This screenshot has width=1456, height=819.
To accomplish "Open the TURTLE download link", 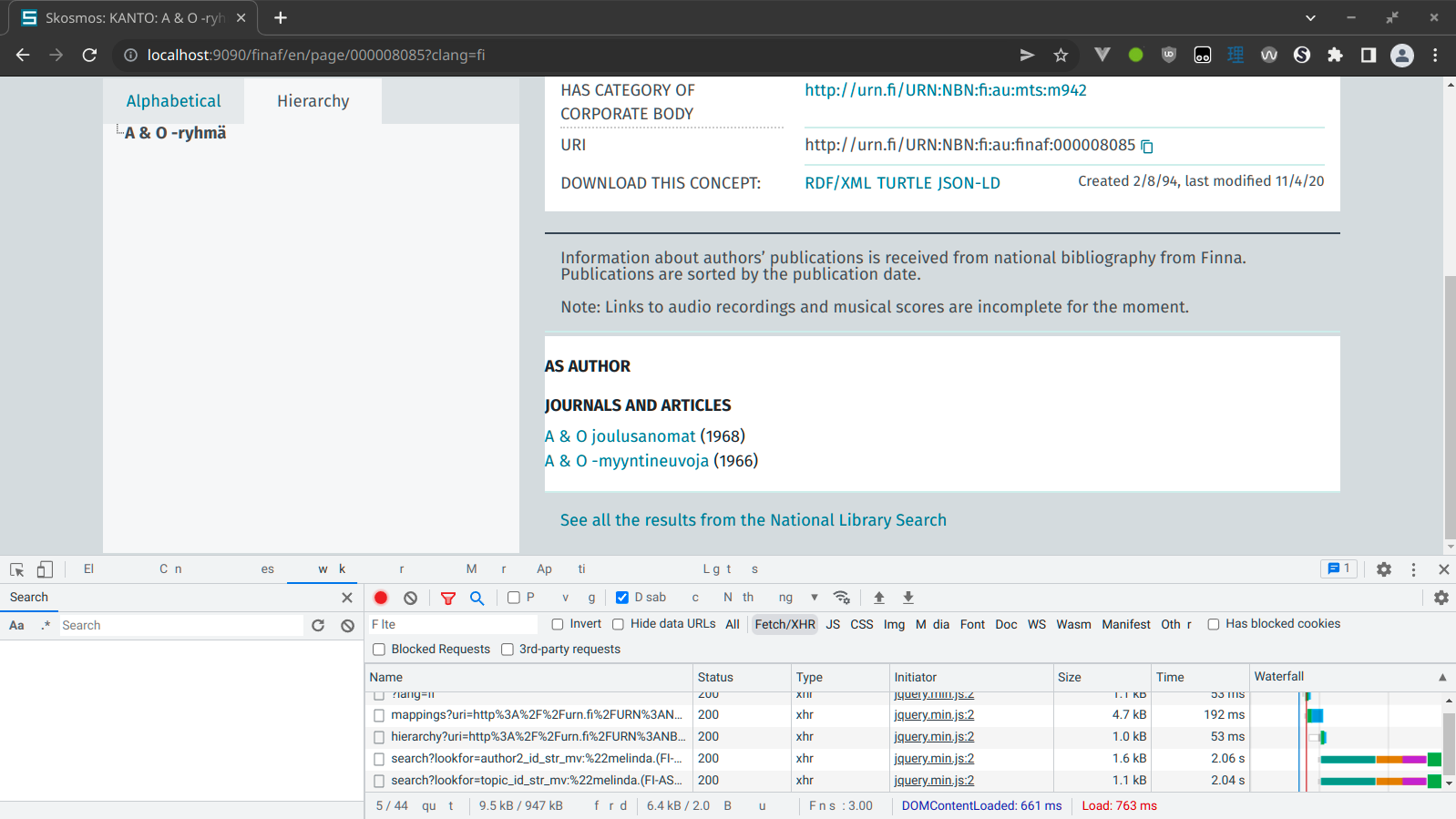I will 905,183.
